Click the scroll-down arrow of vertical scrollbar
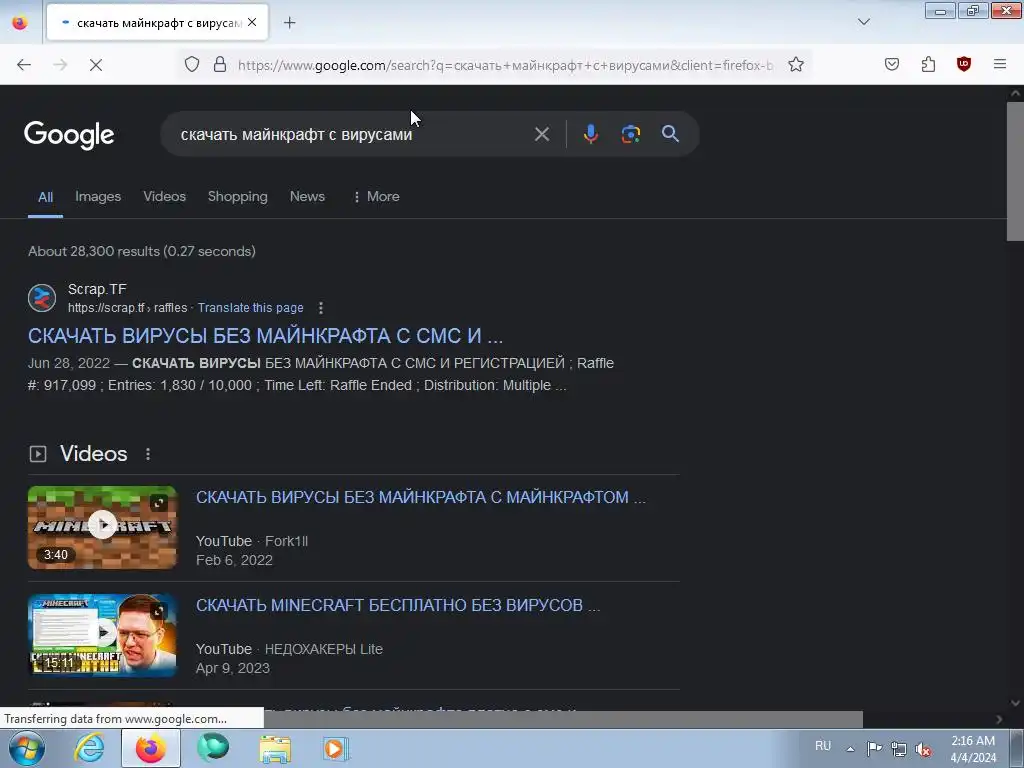 (1016, 703)
